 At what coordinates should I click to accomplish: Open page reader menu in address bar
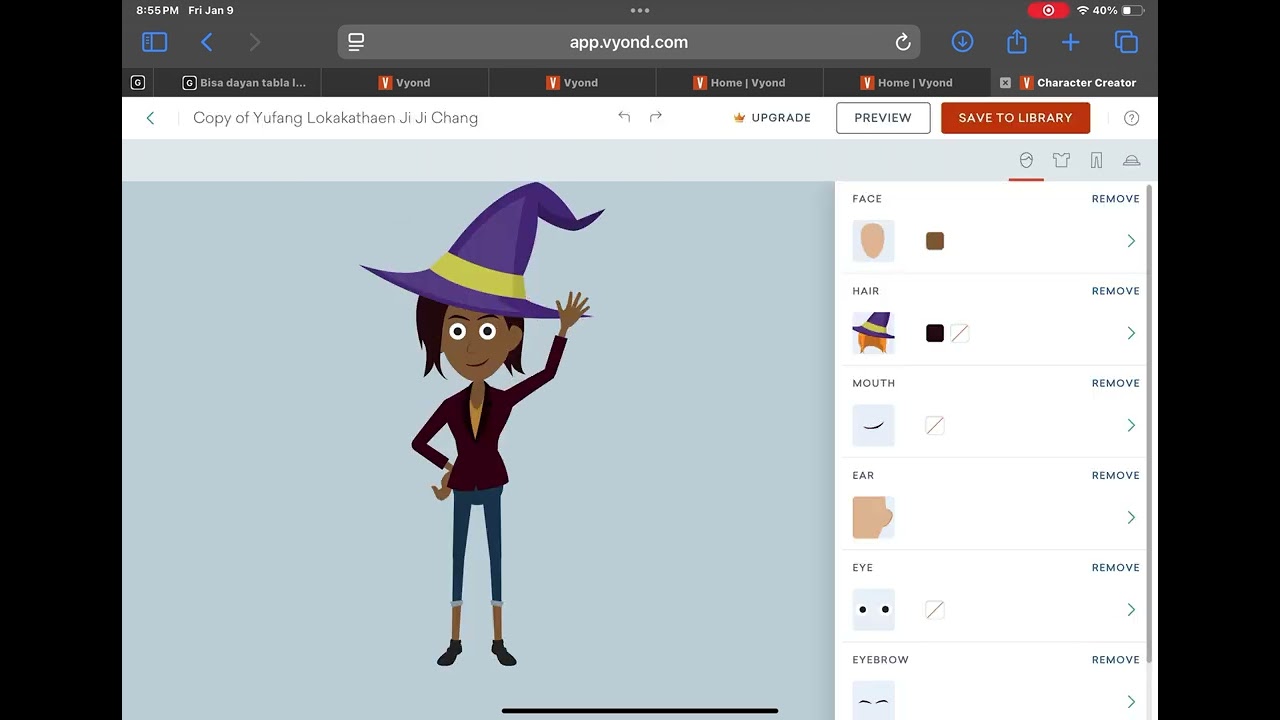[x=356, y=42]
